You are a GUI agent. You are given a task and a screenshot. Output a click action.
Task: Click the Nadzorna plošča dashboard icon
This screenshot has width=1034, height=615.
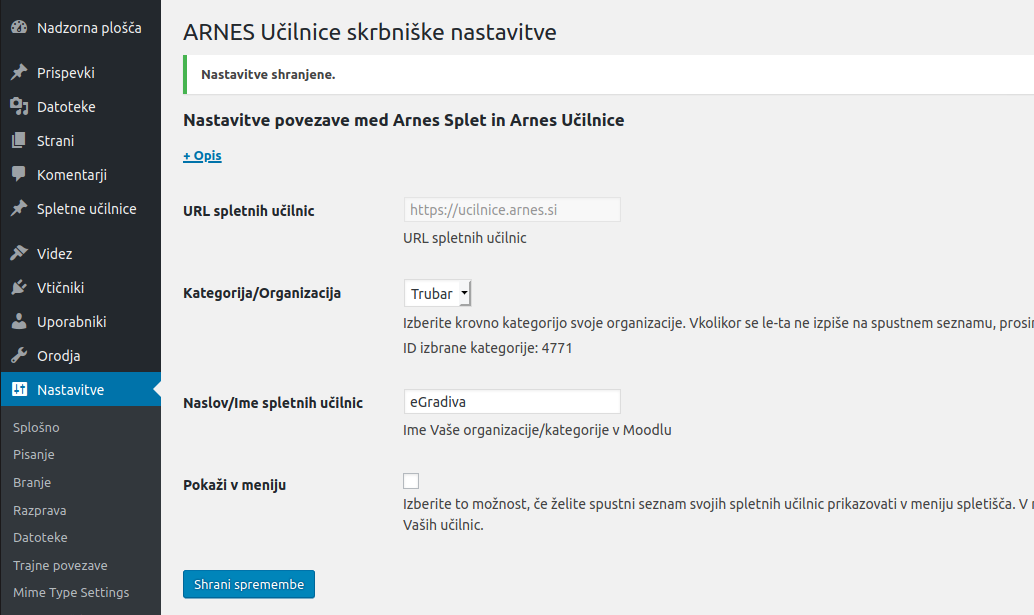point(19,27)
